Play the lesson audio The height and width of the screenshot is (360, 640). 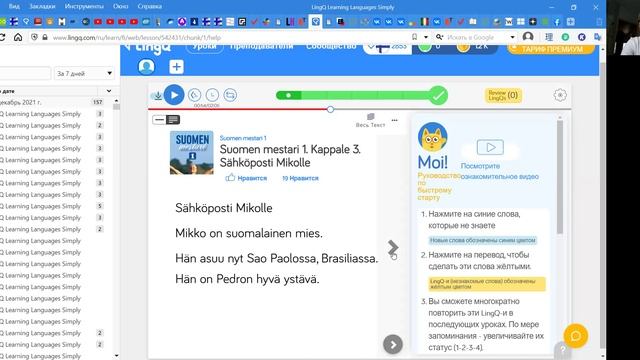(x=174, y=95)
